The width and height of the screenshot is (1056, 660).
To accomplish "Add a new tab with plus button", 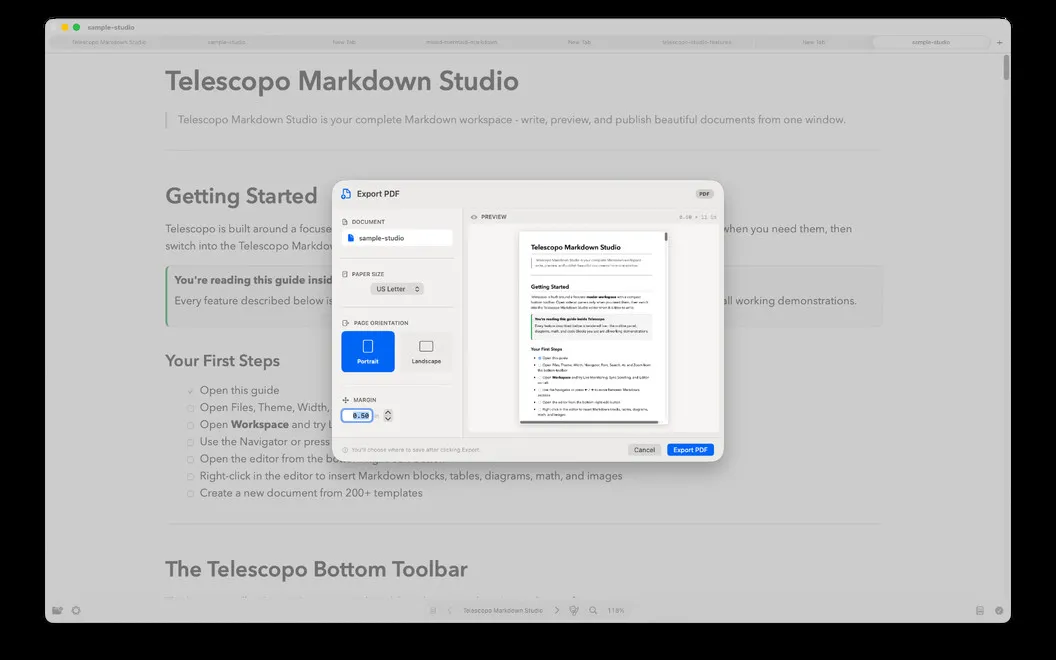I will [x=999, y=42].
